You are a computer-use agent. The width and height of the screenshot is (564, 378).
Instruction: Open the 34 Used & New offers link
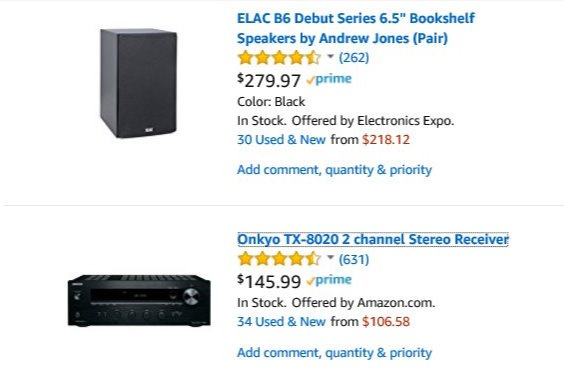[281, 322]
